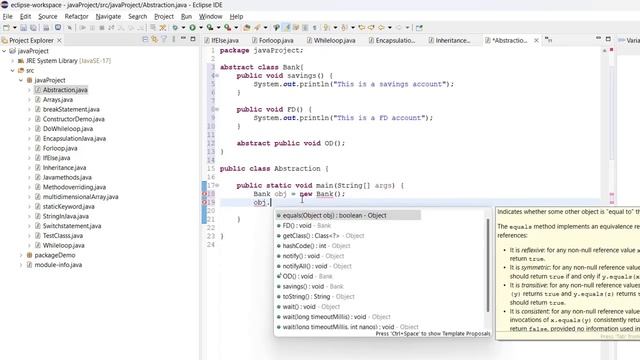This screenshot has width=640, height=360.
Task: Switch to Inheritance editor tab
Action: click(449, 40)
